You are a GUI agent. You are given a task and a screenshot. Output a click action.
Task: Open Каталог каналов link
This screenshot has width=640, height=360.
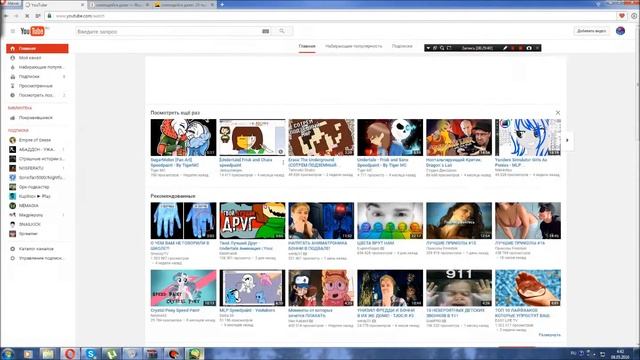[36, 249]
